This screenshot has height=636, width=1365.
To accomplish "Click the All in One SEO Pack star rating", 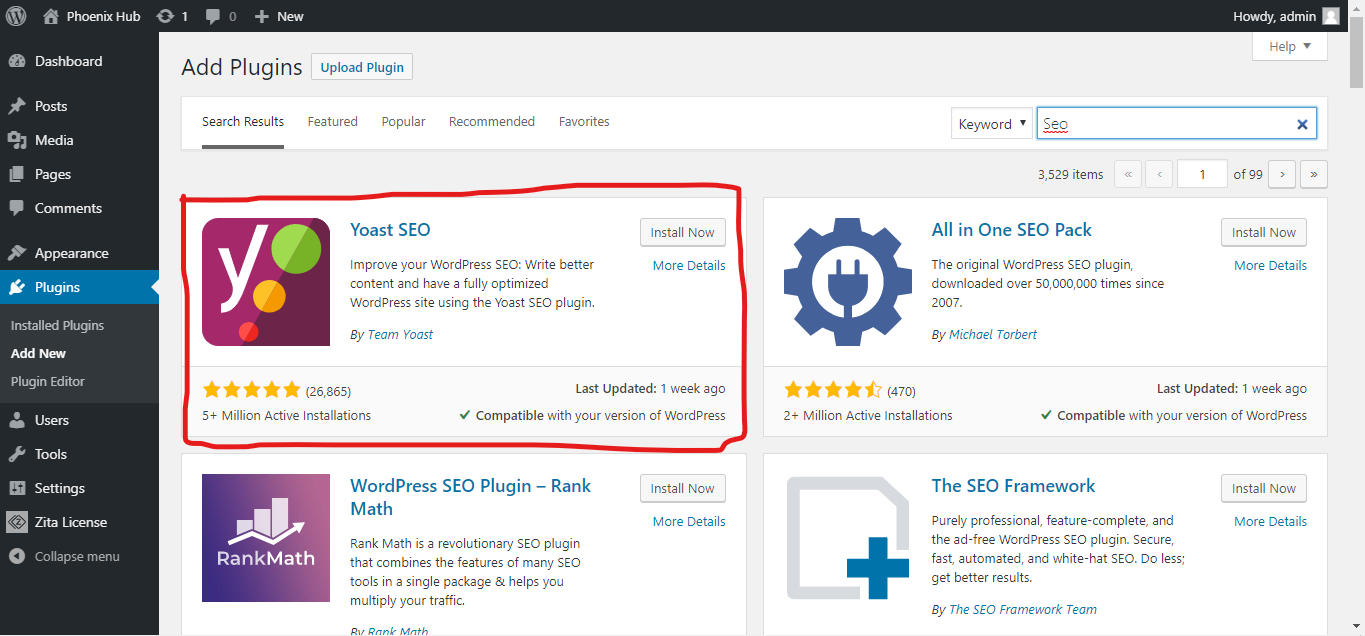I will [x=832, y=390].
